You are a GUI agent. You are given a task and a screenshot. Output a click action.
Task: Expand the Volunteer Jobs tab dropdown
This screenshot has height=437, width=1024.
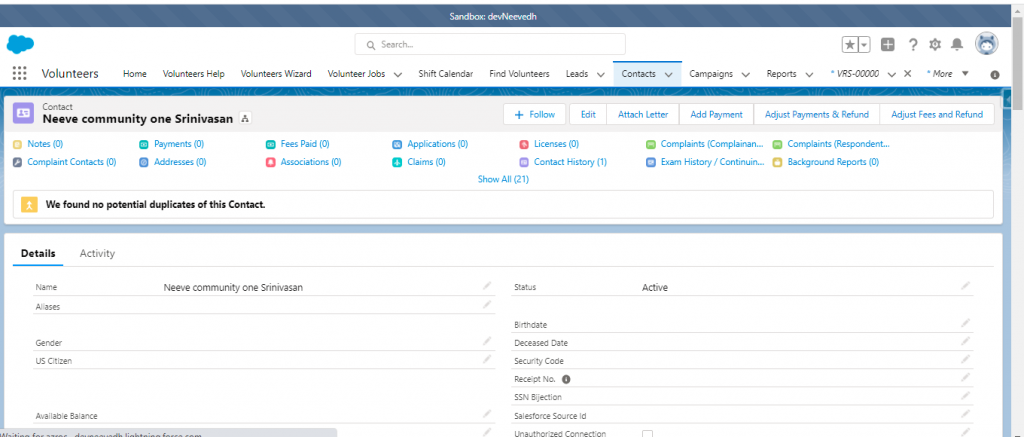[398, 74]
